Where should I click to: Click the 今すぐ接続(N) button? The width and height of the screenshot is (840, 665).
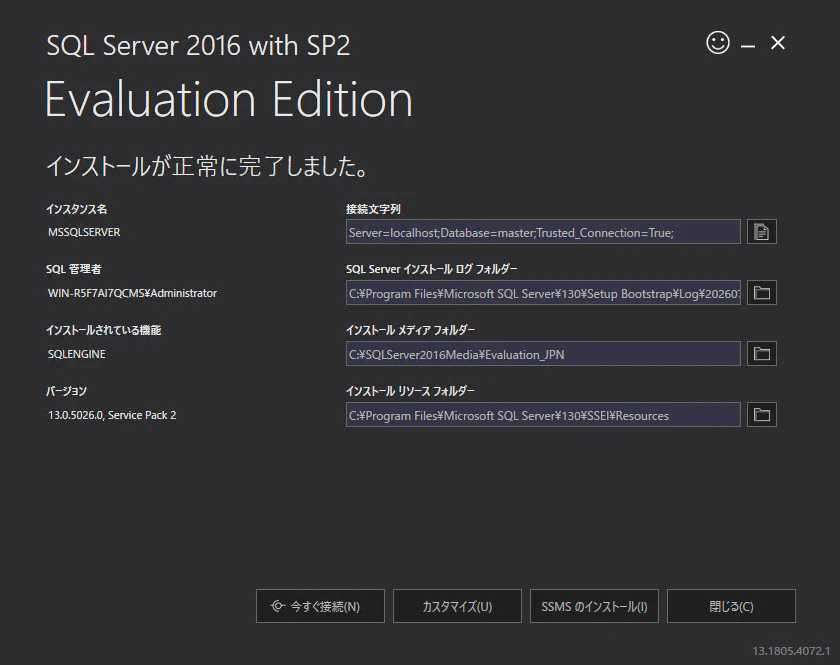pos(320,606)
